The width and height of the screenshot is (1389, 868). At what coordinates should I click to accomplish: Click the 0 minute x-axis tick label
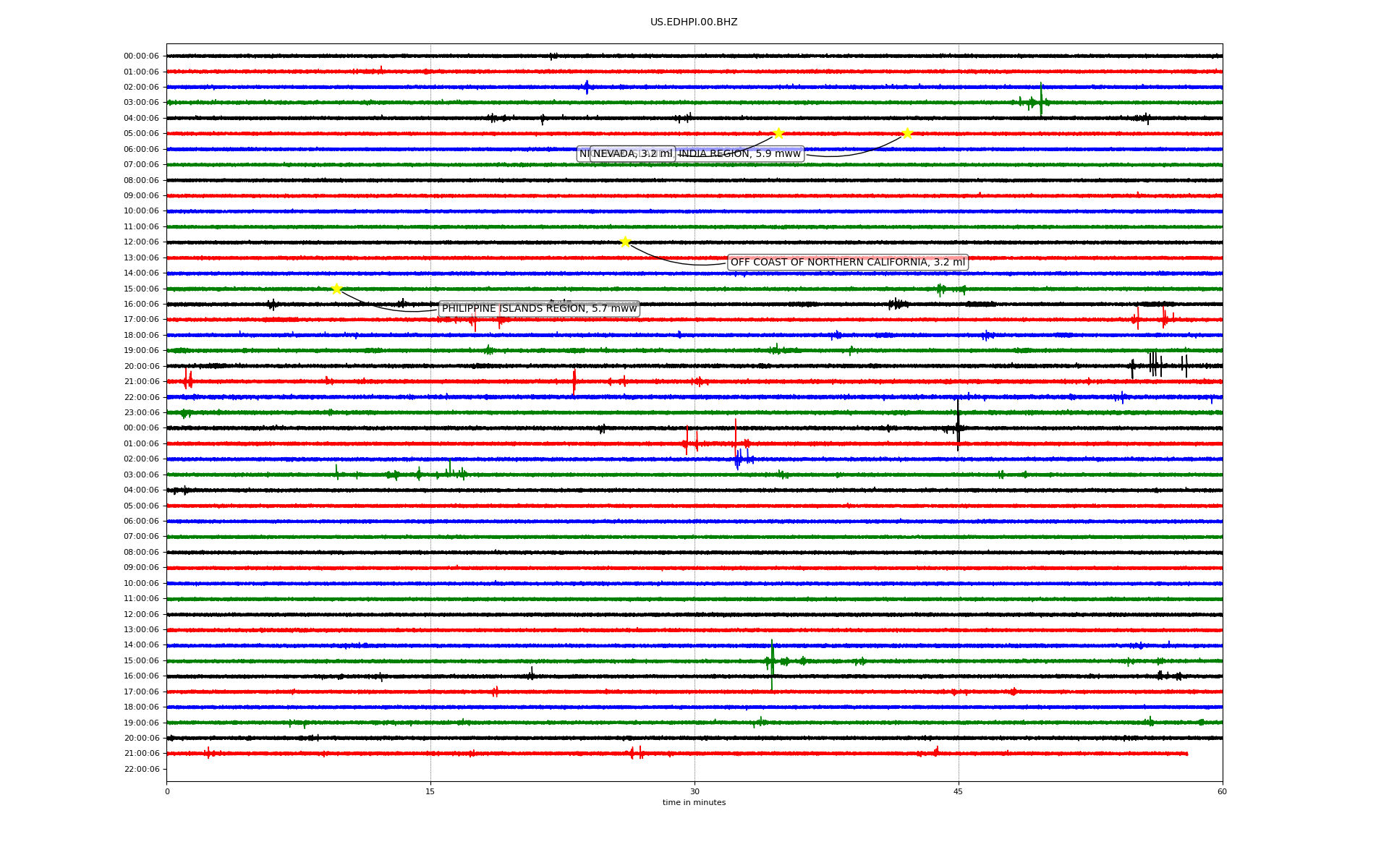[167, 791]
